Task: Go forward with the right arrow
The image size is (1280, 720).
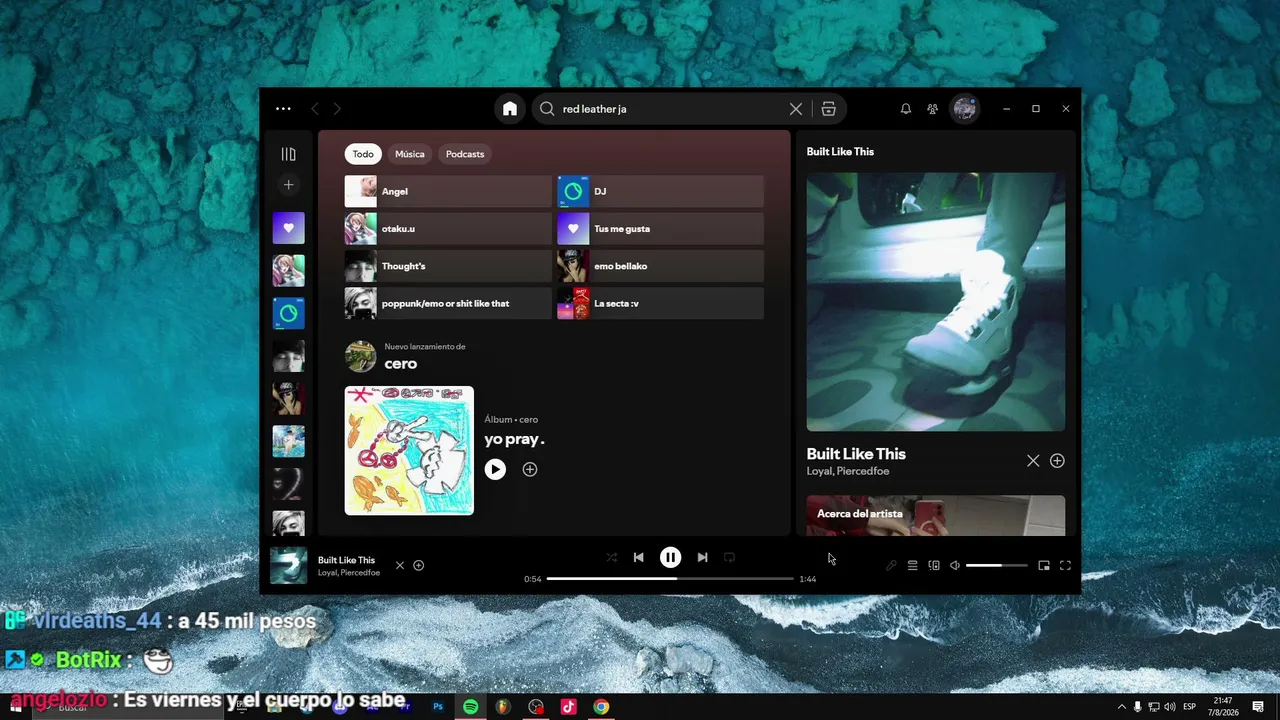Action: [337, 109]
